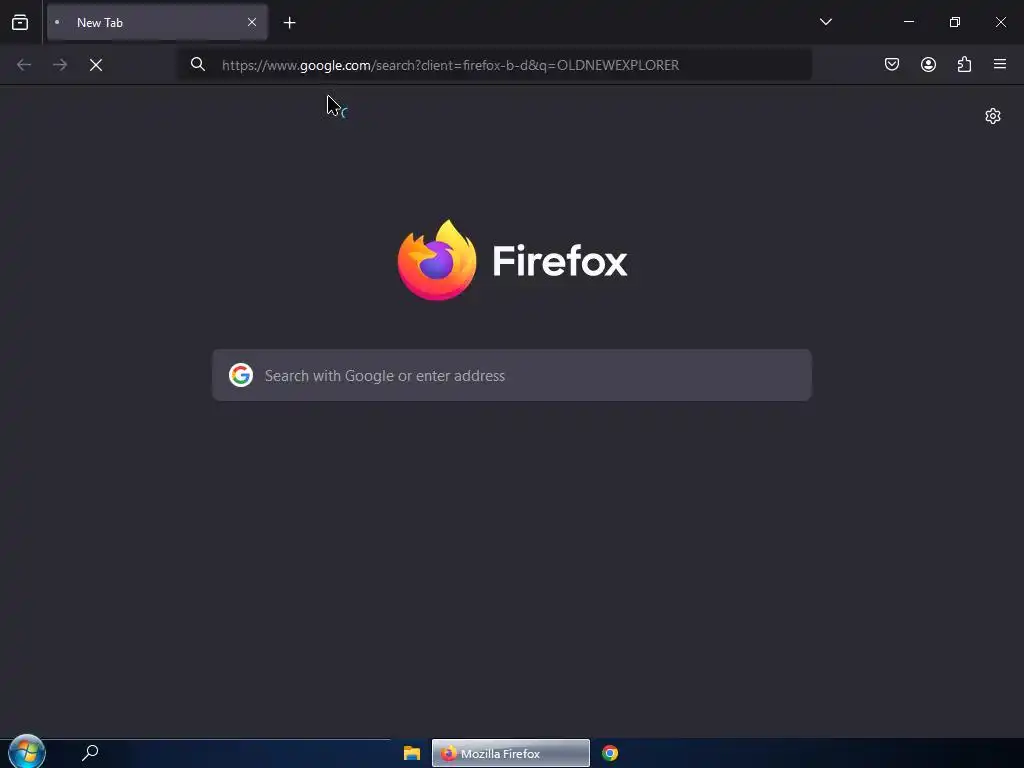Go forward one page
Screen dimensions: 1024x768
pyautogui.click(x=60, y=65)
